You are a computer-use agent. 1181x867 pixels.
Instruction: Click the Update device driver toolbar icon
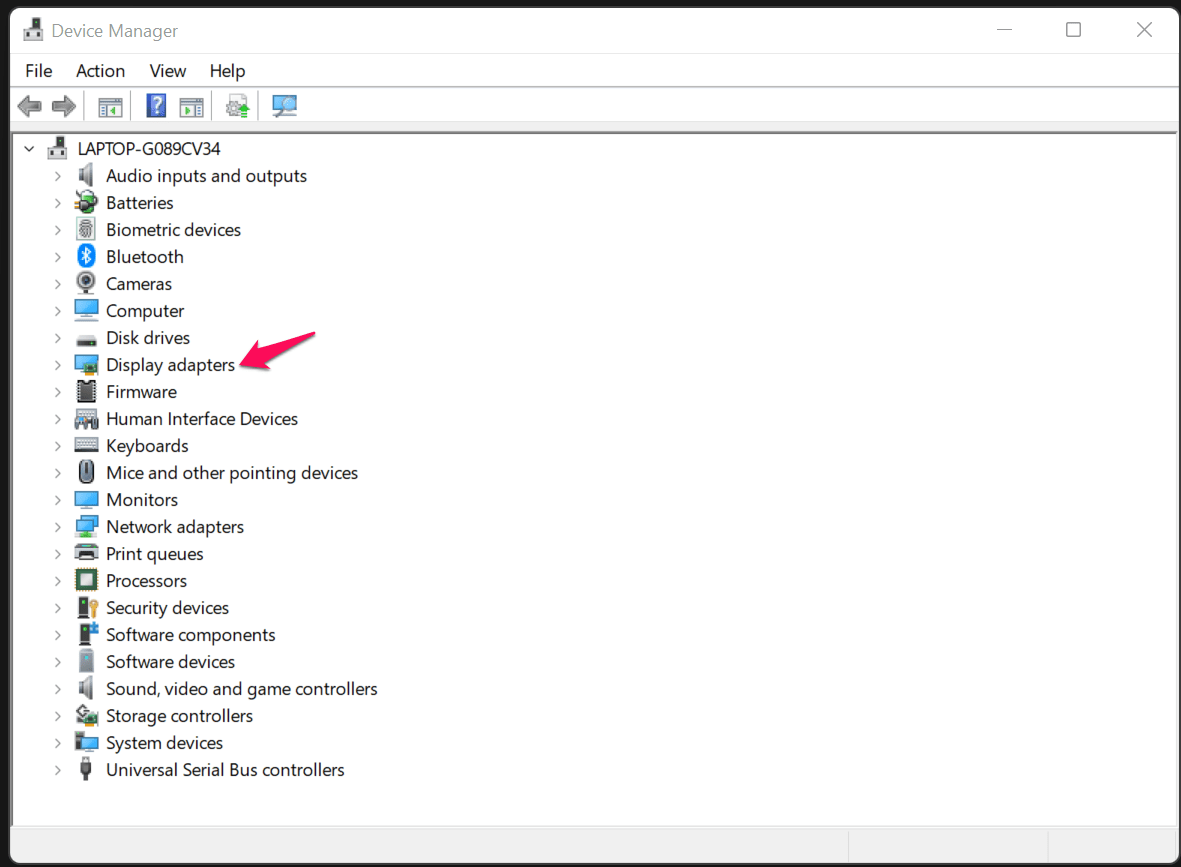click(237, 106)
